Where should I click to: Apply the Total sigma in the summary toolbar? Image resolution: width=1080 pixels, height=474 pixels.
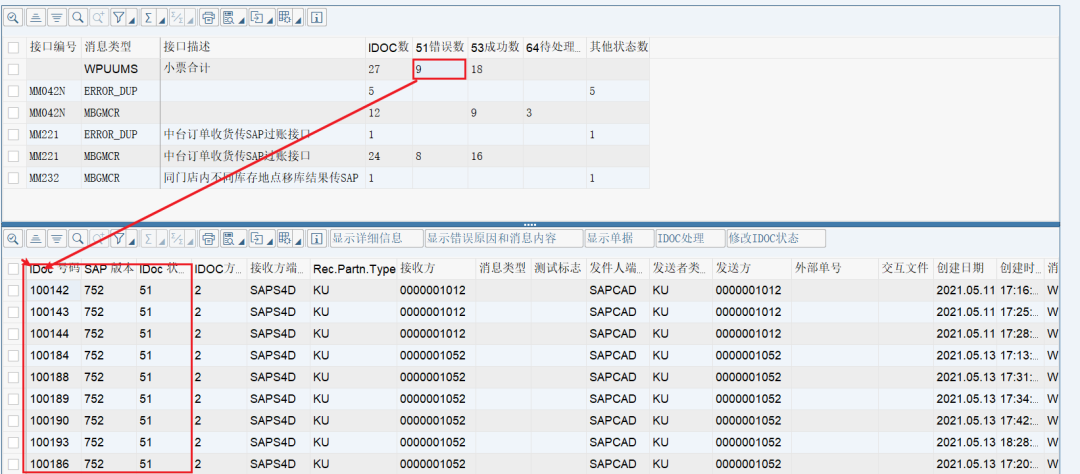coord(149,17)
